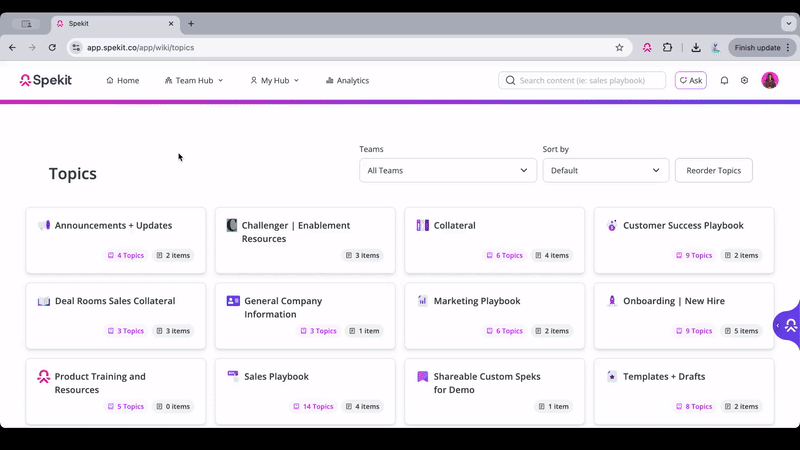Bookmark this page with star icon

tap(619, 47)
